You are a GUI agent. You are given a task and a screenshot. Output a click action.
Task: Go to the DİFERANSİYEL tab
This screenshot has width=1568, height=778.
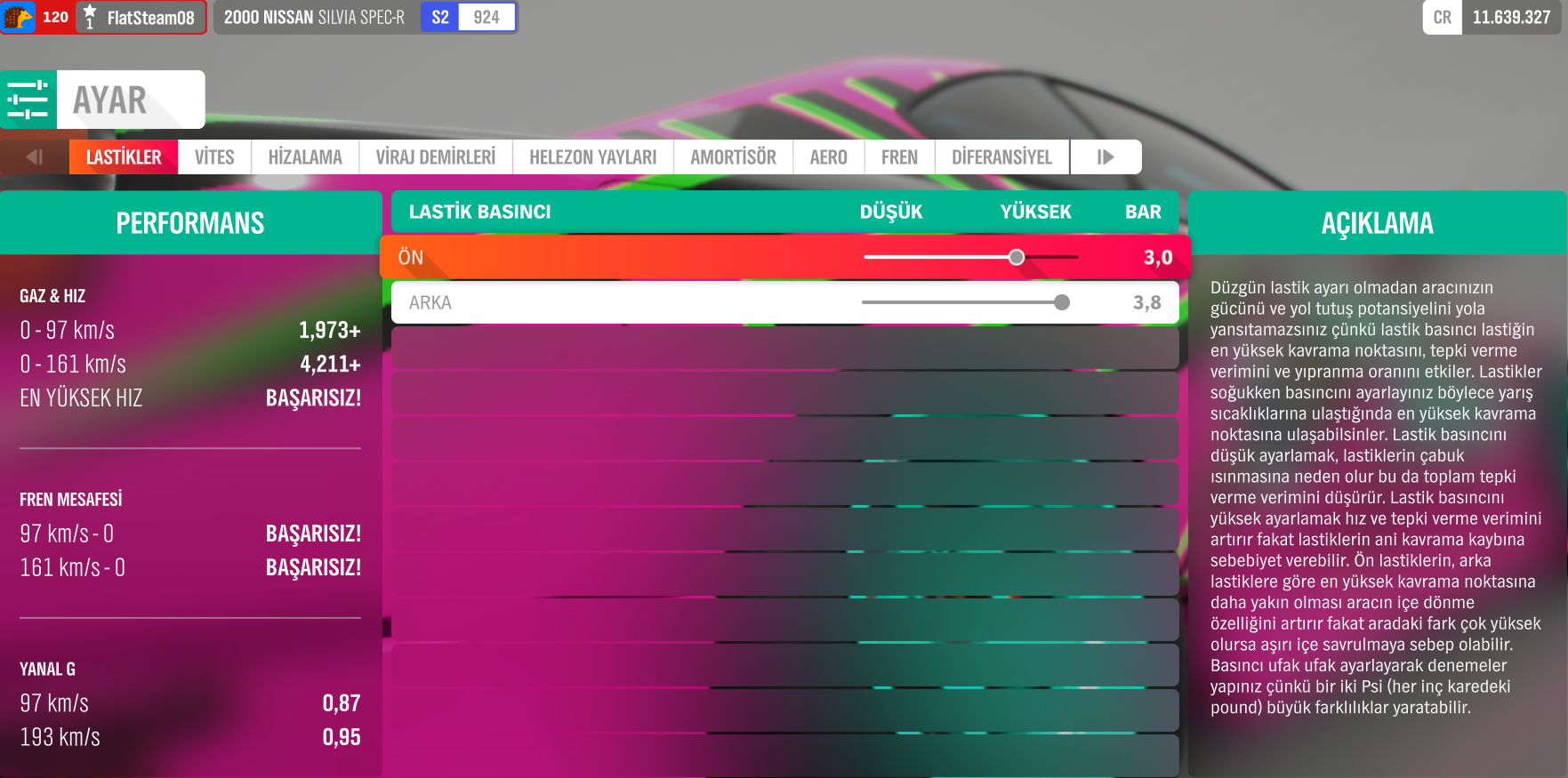(x=1002, y=157)
